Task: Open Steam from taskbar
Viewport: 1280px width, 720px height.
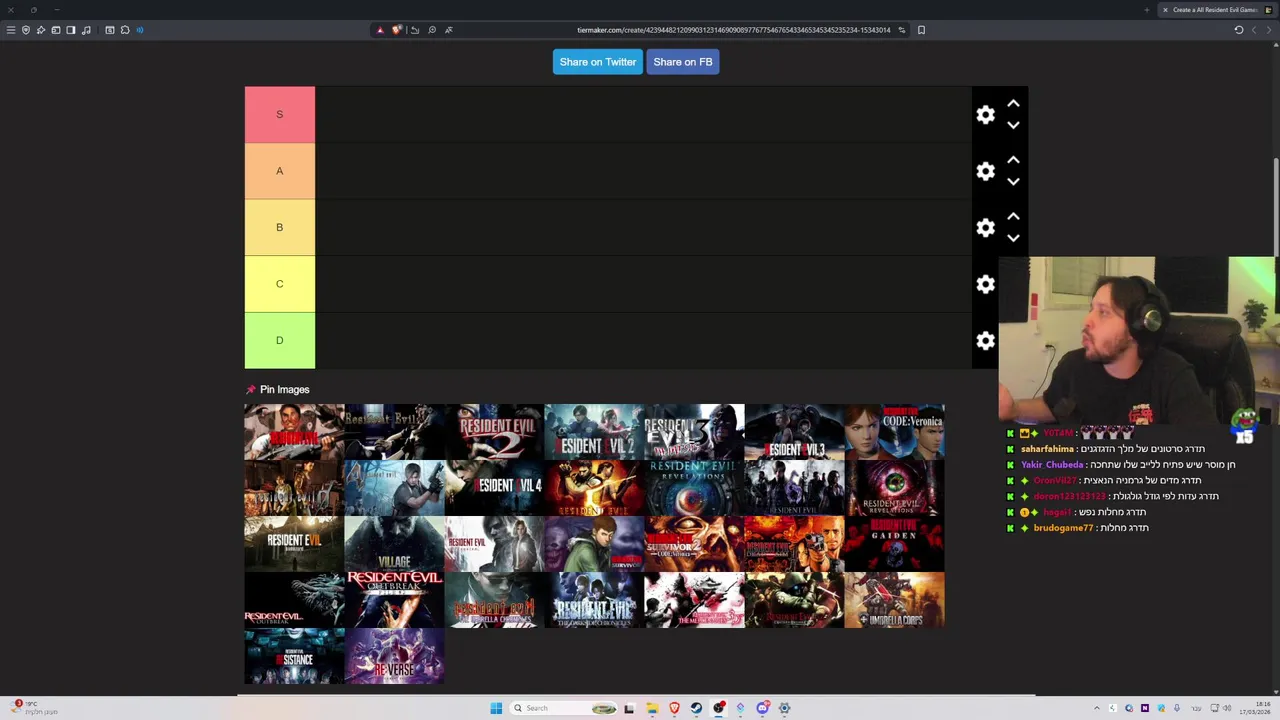Action: (696, 708)
